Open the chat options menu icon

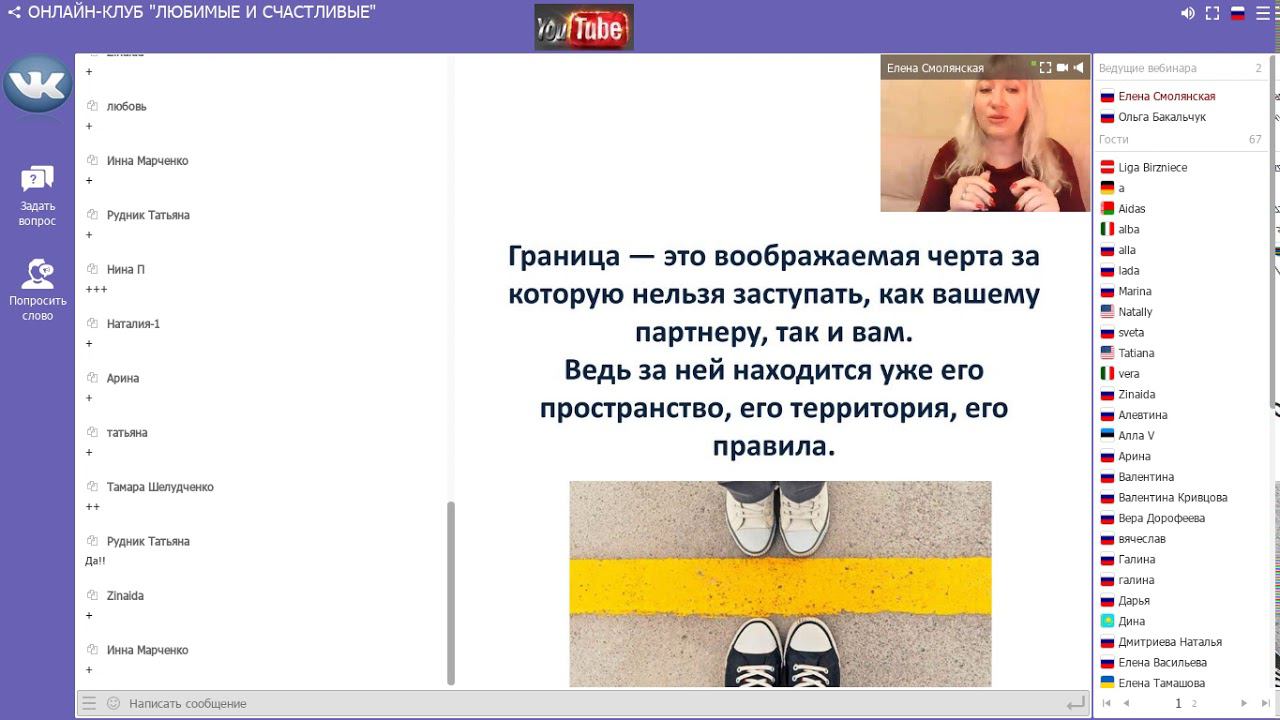[x=90, y=703]
